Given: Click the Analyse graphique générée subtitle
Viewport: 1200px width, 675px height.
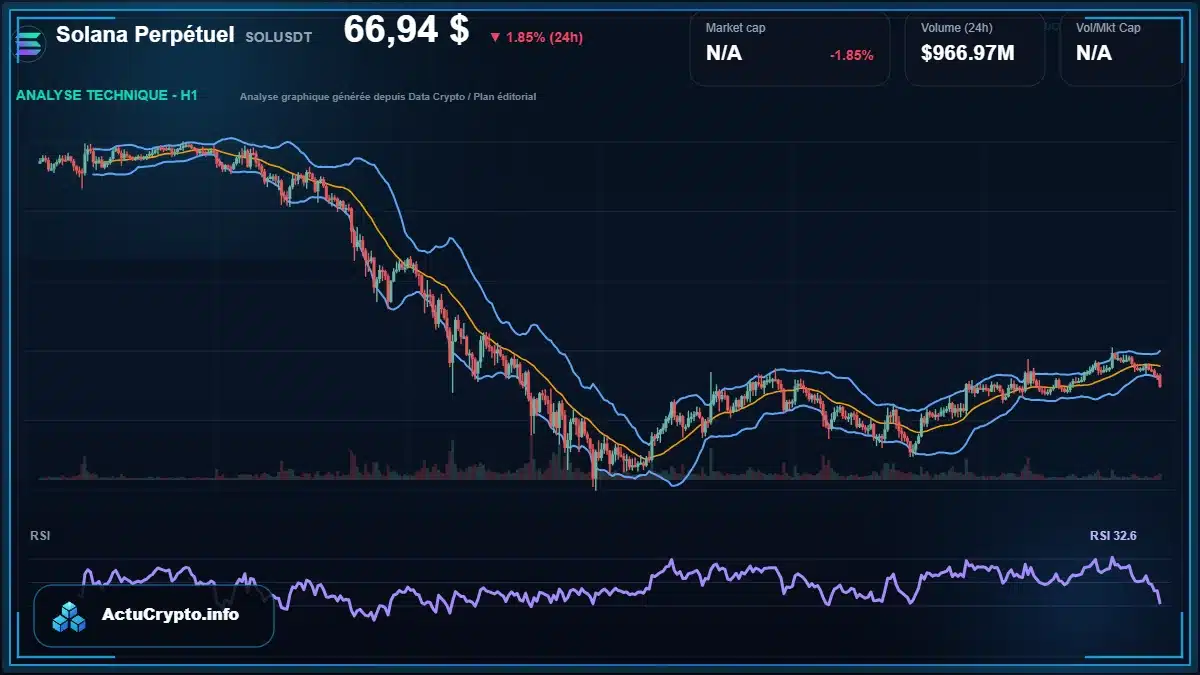Looking at the screenshot, I should 388,97.
